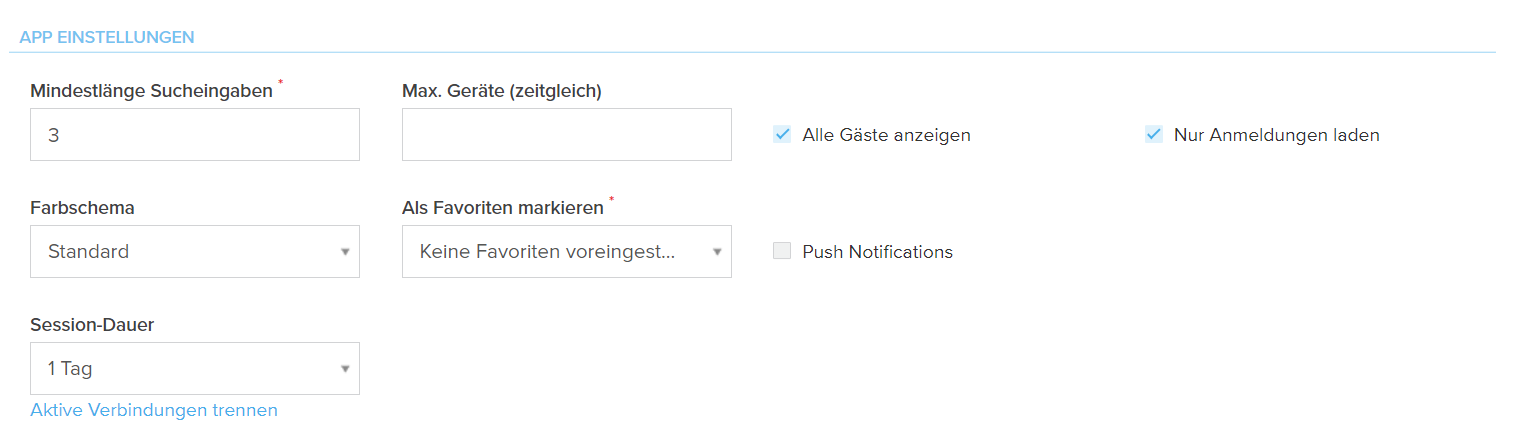Click the Alle Gäste anzeigen label text
Viewport: 1516px width, 440px height.
886,135
